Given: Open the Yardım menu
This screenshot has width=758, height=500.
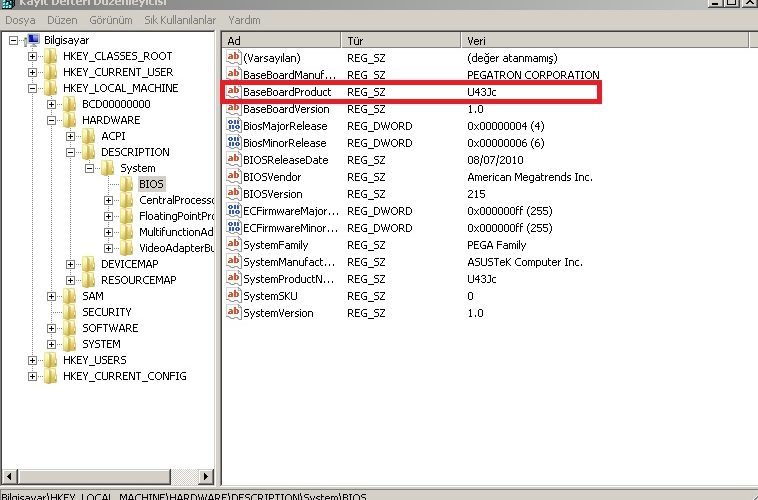Looking at the screenshot, I should pyautogui.click(x=244, y=20).
